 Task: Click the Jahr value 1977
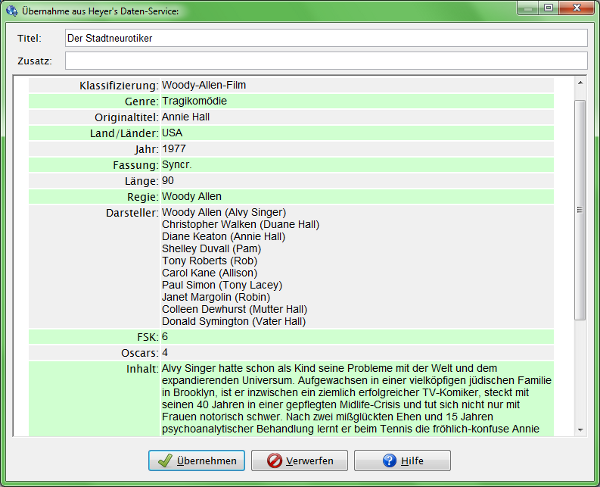click(x=174, y=149)
